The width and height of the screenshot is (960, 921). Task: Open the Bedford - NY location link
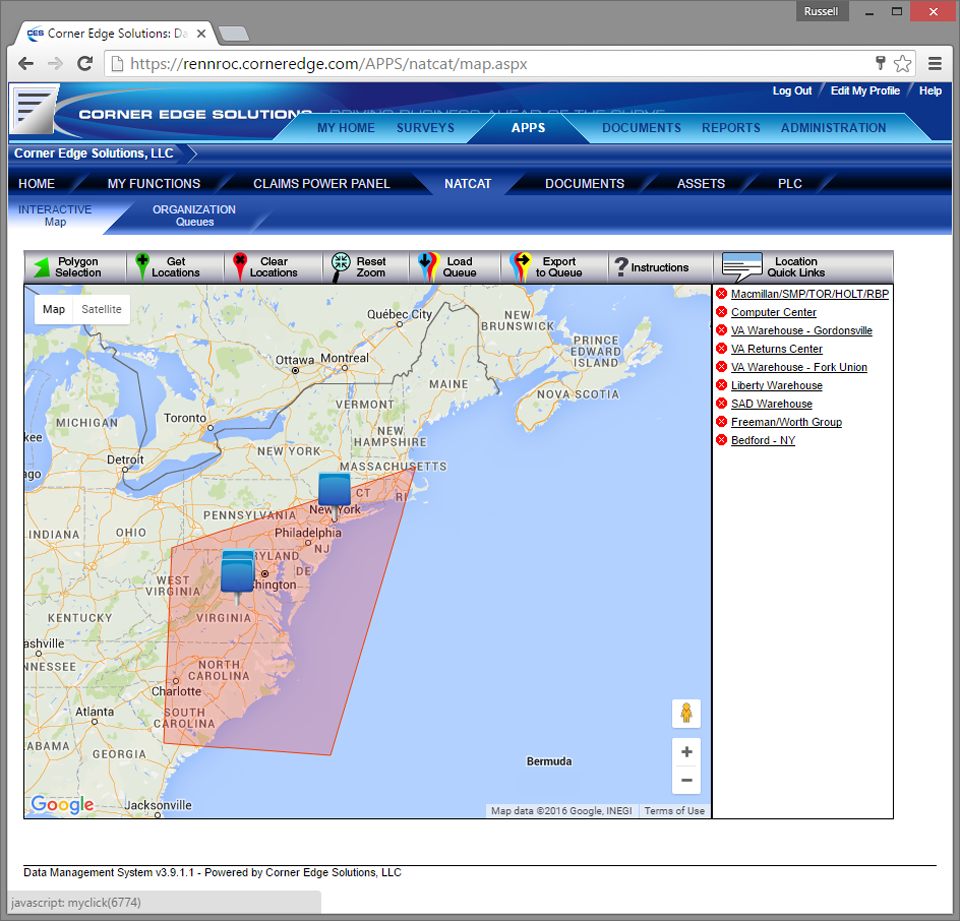(x=763, y=441)
